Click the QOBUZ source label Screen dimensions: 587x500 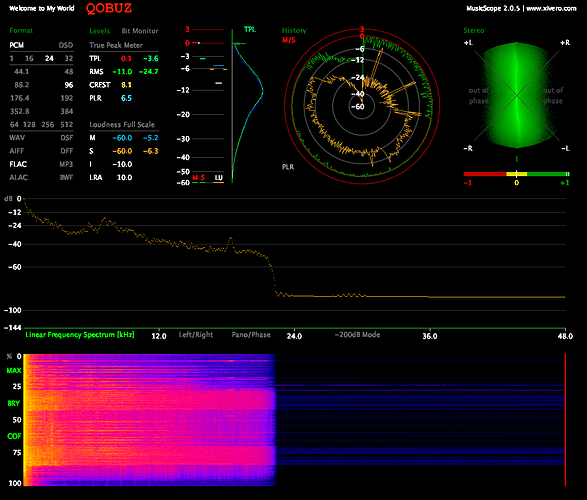coord(109,8)
